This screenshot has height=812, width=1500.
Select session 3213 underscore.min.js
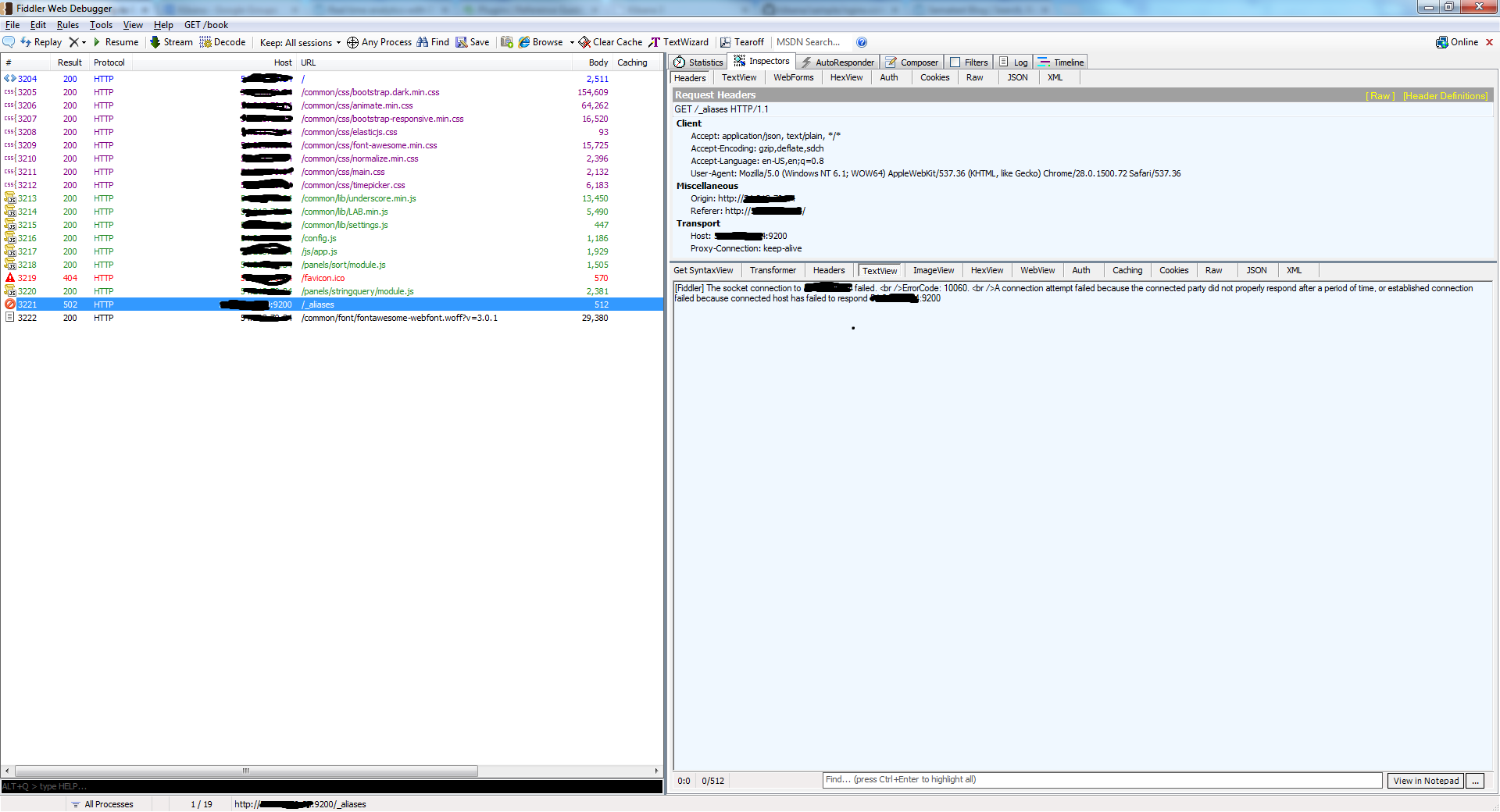point(332,198)
